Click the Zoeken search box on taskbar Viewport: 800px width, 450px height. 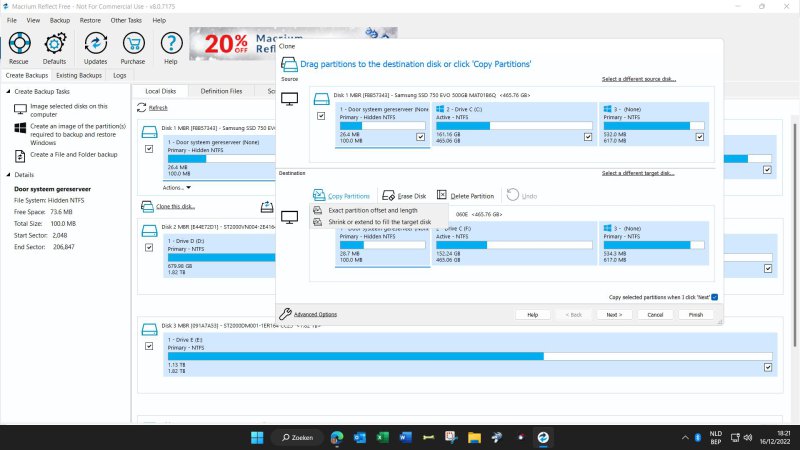click(x=297, y=437)
